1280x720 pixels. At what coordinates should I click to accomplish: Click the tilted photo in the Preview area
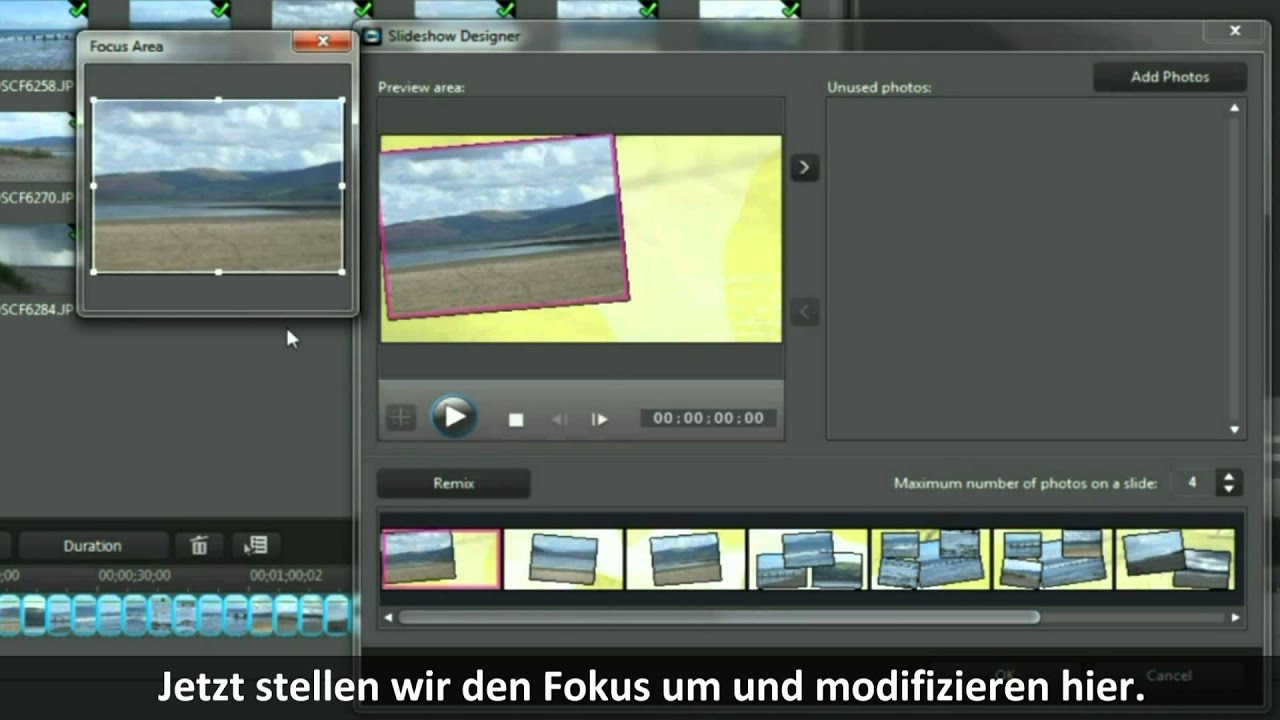tap(504, 227)
